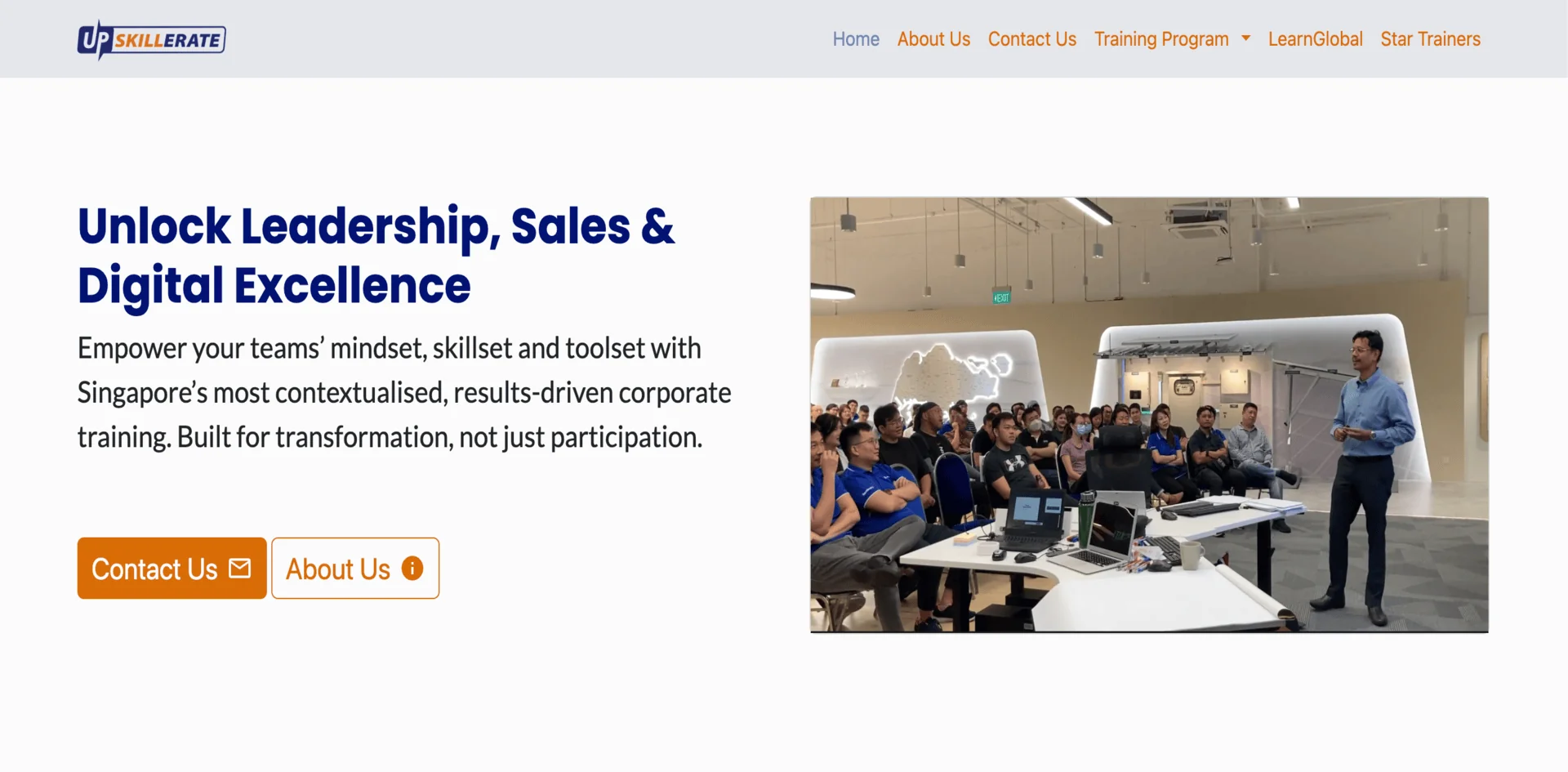
Task: Go to the Home navigation link
Action: [856, 39]
